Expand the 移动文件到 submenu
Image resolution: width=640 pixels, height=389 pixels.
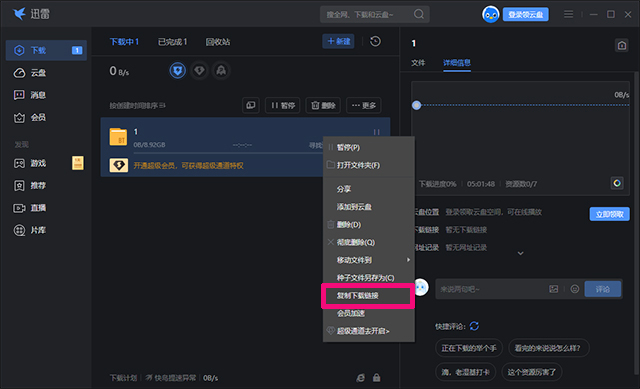369,260
